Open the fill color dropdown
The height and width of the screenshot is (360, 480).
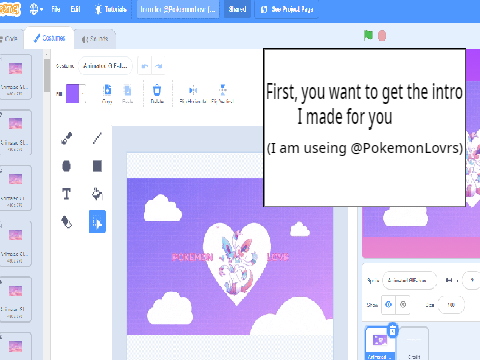coord(76,94)
